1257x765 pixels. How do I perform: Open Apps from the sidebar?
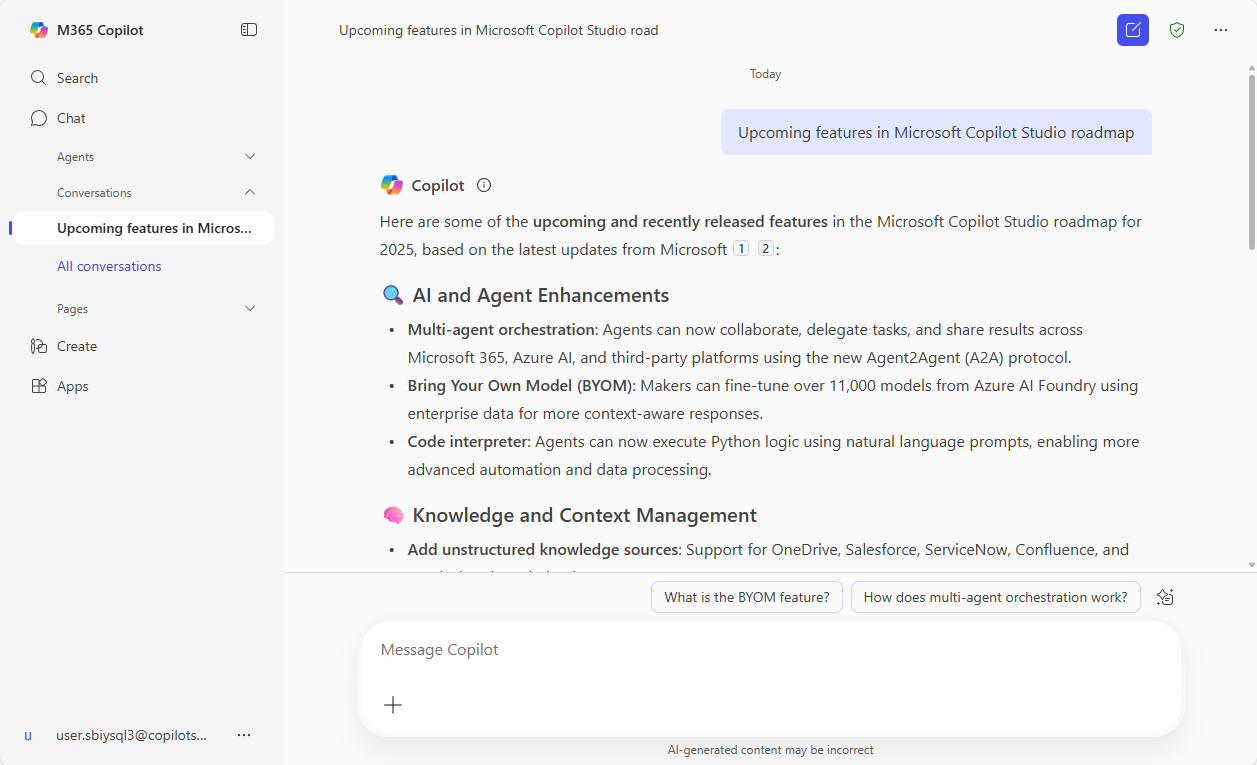pos(72,386)
